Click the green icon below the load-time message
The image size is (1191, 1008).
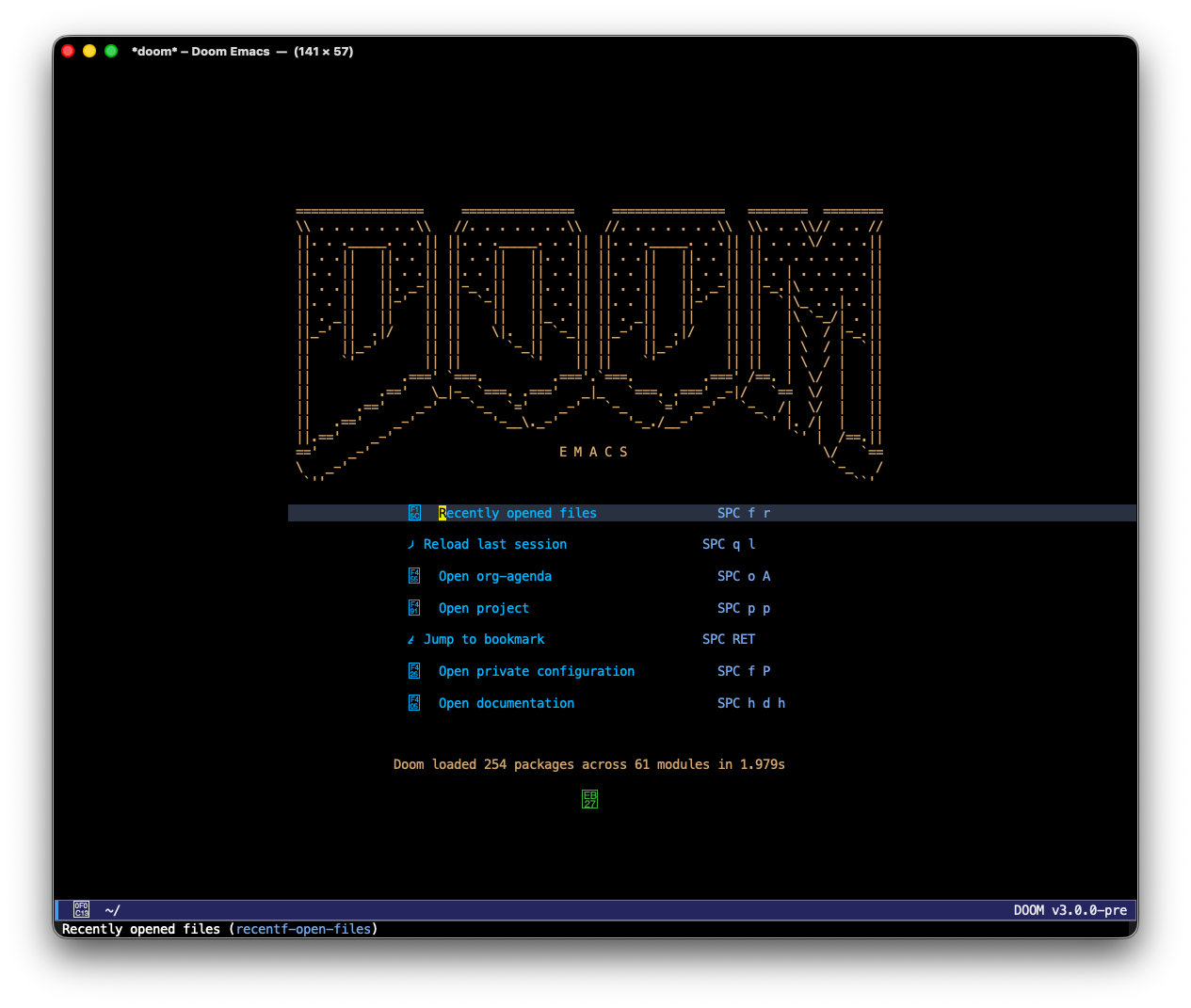click(x=589, y=800)
